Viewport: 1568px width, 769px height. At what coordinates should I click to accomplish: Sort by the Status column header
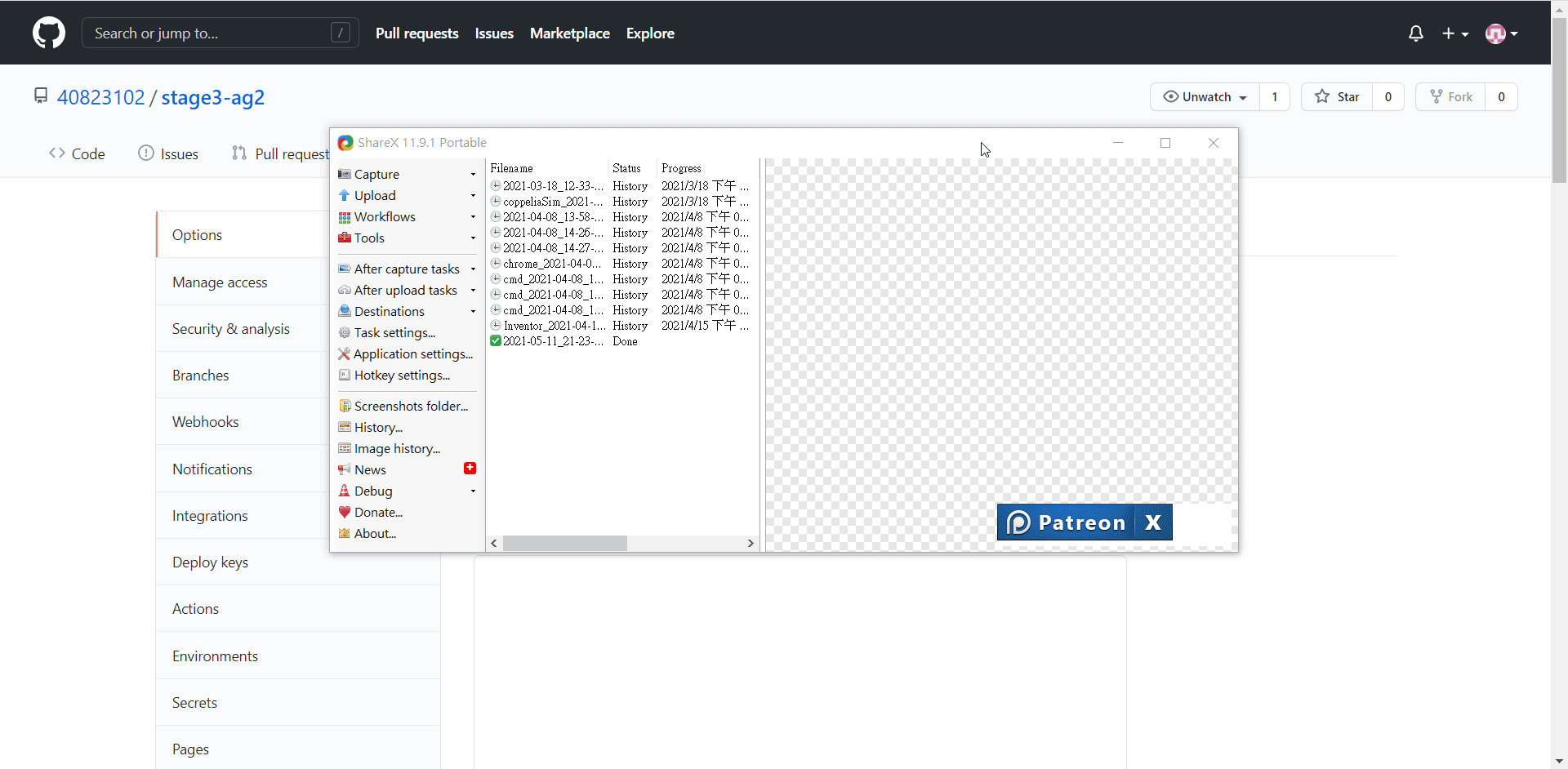tap(634, 168)
